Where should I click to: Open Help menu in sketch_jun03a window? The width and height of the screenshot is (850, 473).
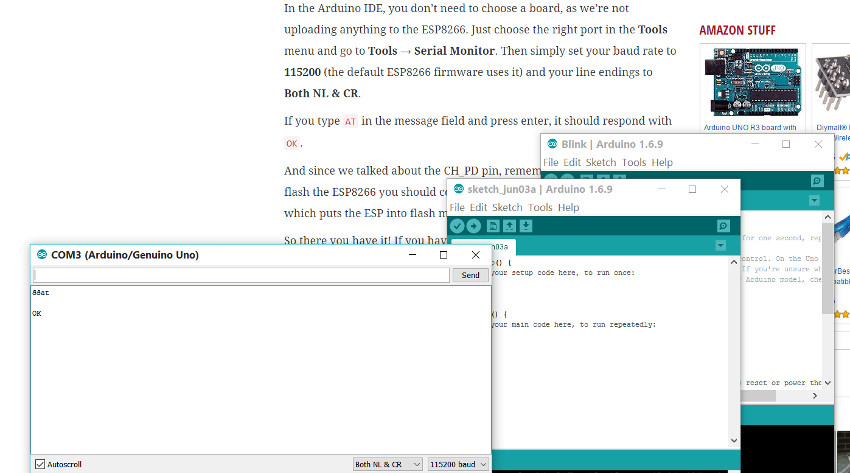[x=569, y=208]
